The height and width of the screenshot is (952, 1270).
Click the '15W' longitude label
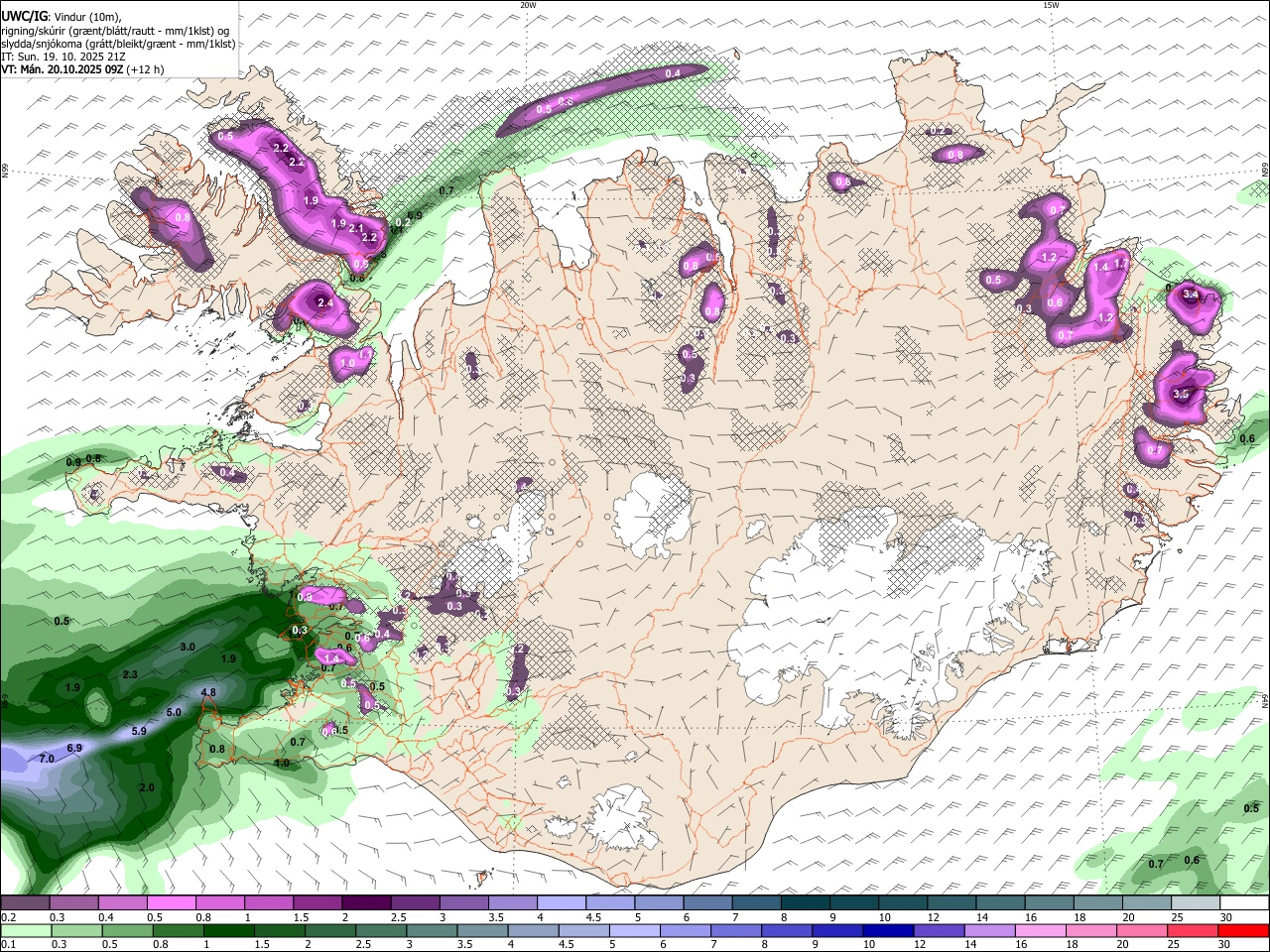[x=1051, y=5]
